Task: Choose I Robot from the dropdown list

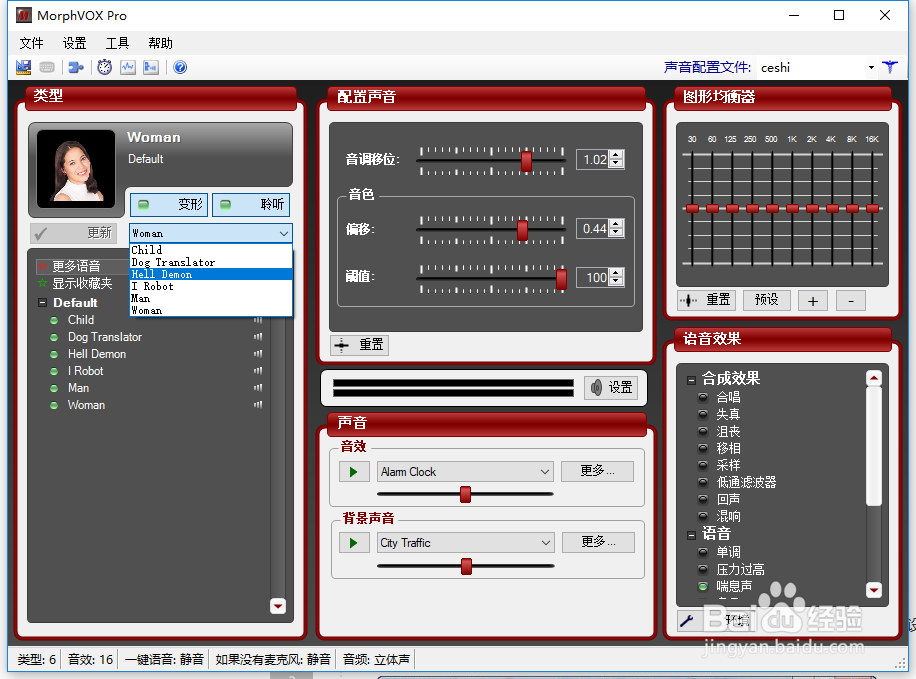Action: [x=211, y=286]
